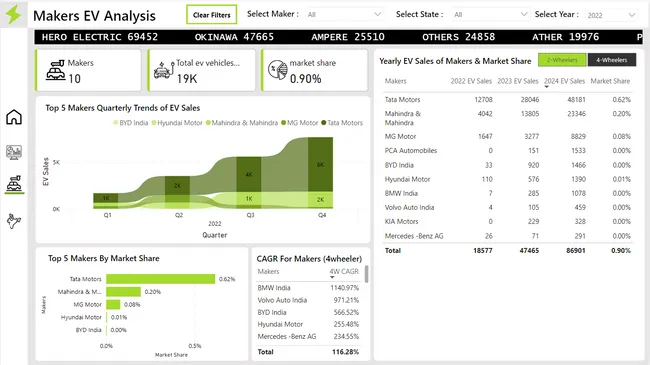This screenshot has width=650, height=365.
Task: Click Mercedes -Benz AG 234.55% CAGR row
Action: tap(308, 336)
